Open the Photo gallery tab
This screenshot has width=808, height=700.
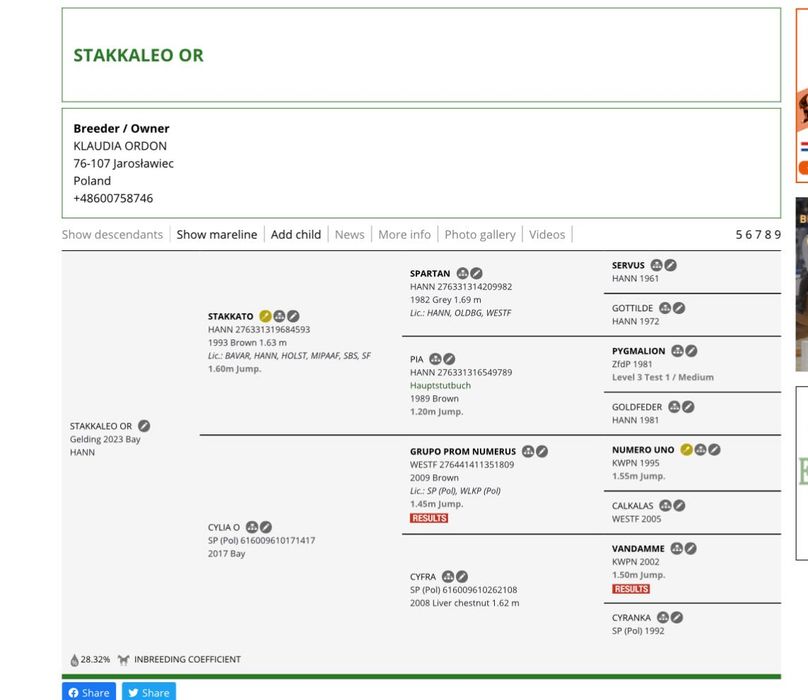click(480, 235)
